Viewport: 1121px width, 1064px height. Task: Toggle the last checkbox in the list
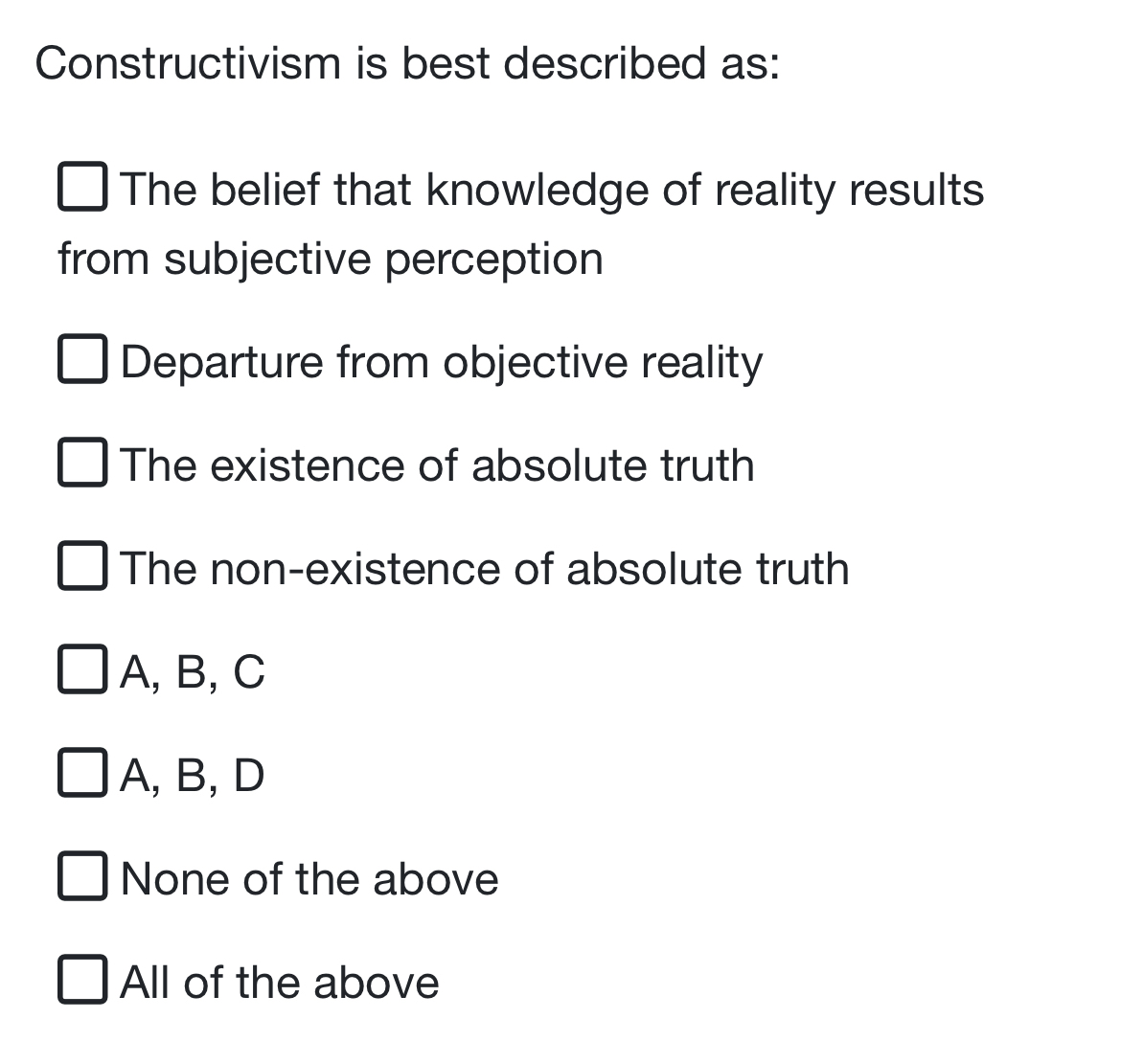tap(84, 981)
